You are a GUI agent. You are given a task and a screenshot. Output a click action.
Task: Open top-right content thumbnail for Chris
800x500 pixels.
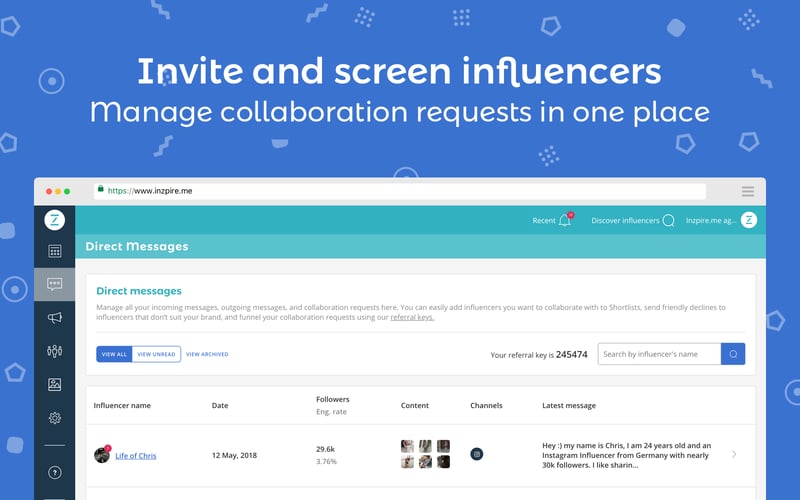click(443, 446)
